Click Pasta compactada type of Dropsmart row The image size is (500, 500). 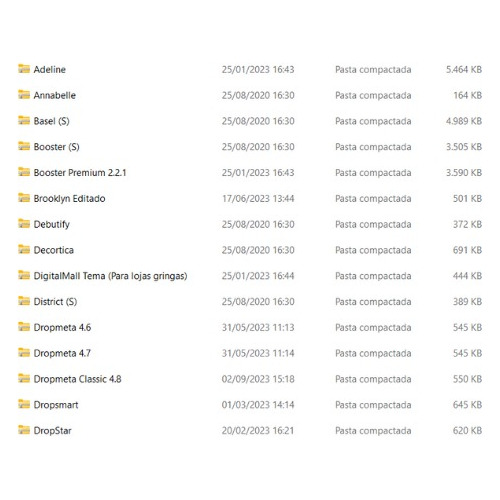[373, 405]
